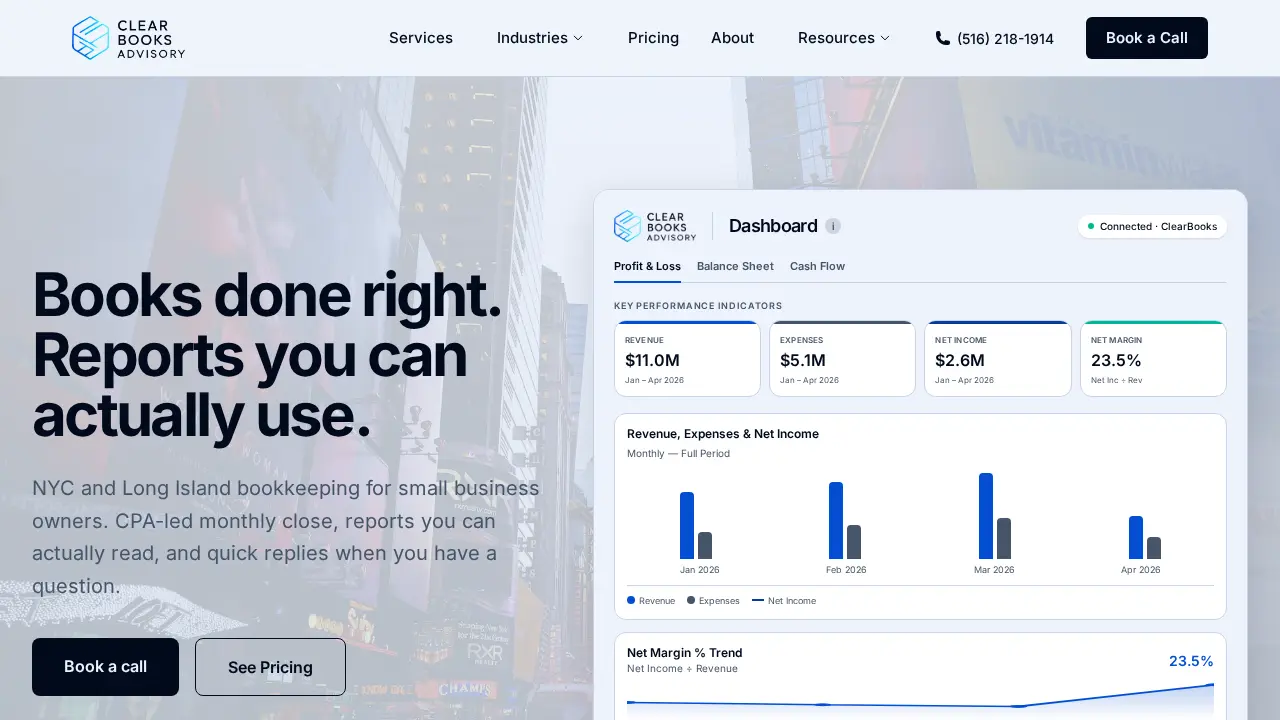Go to the Pricing page
Viewport: 1280px width, 720px height.
click(653, 38)
